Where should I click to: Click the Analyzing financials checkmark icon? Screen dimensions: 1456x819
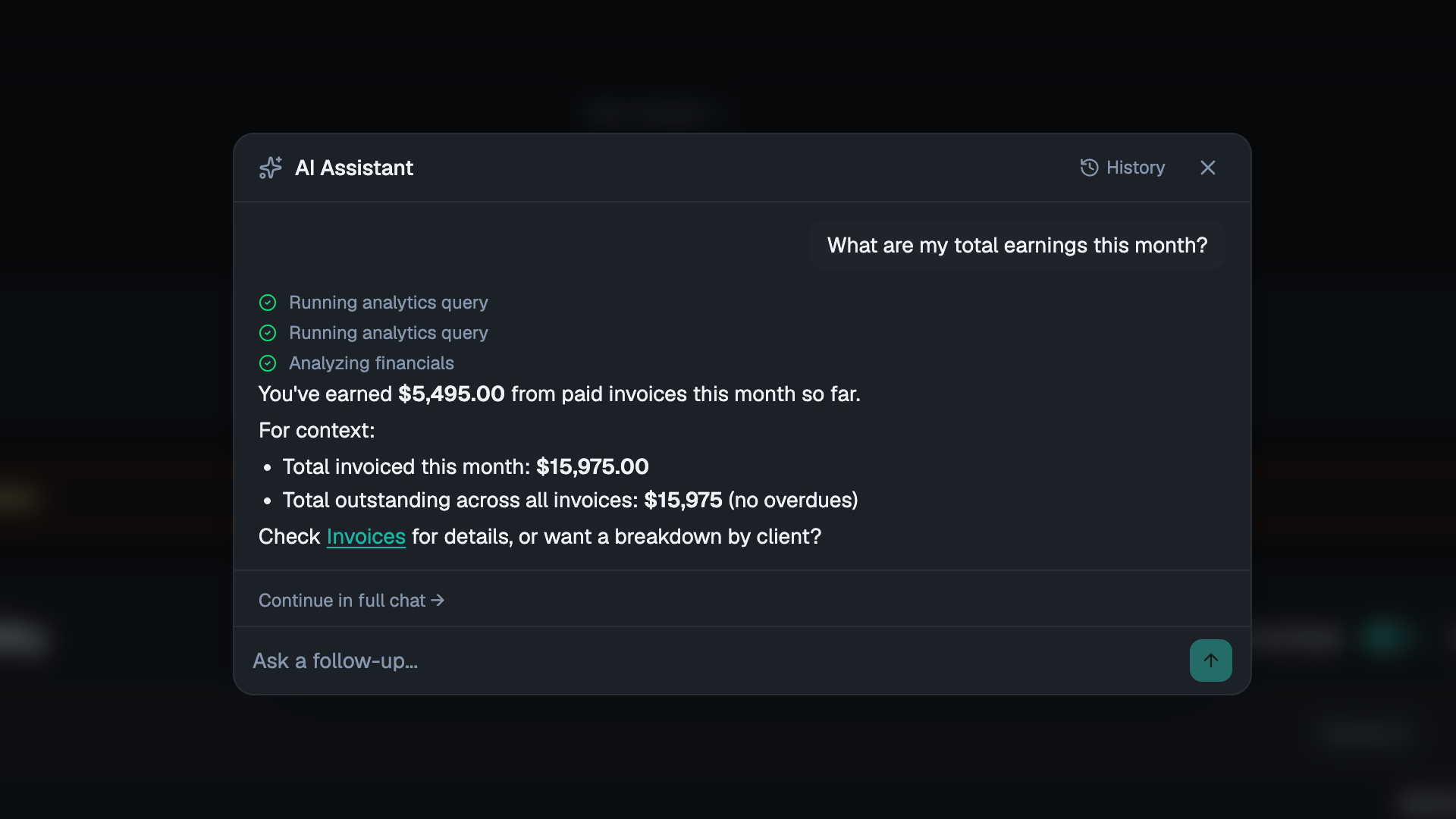pyautogui.click(x=268, y=363)
